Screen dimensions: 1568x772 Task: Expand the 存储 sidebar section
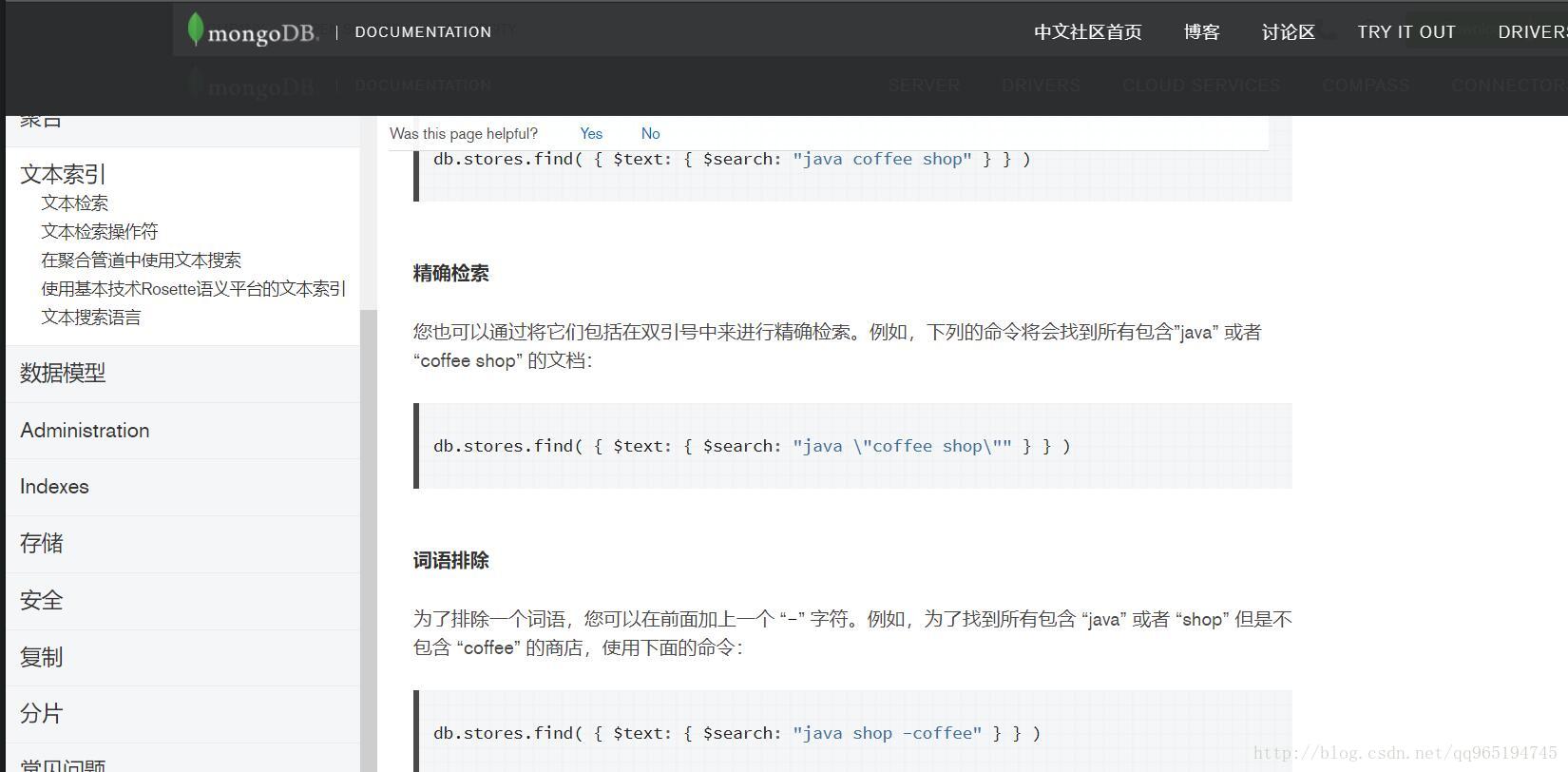182,544
